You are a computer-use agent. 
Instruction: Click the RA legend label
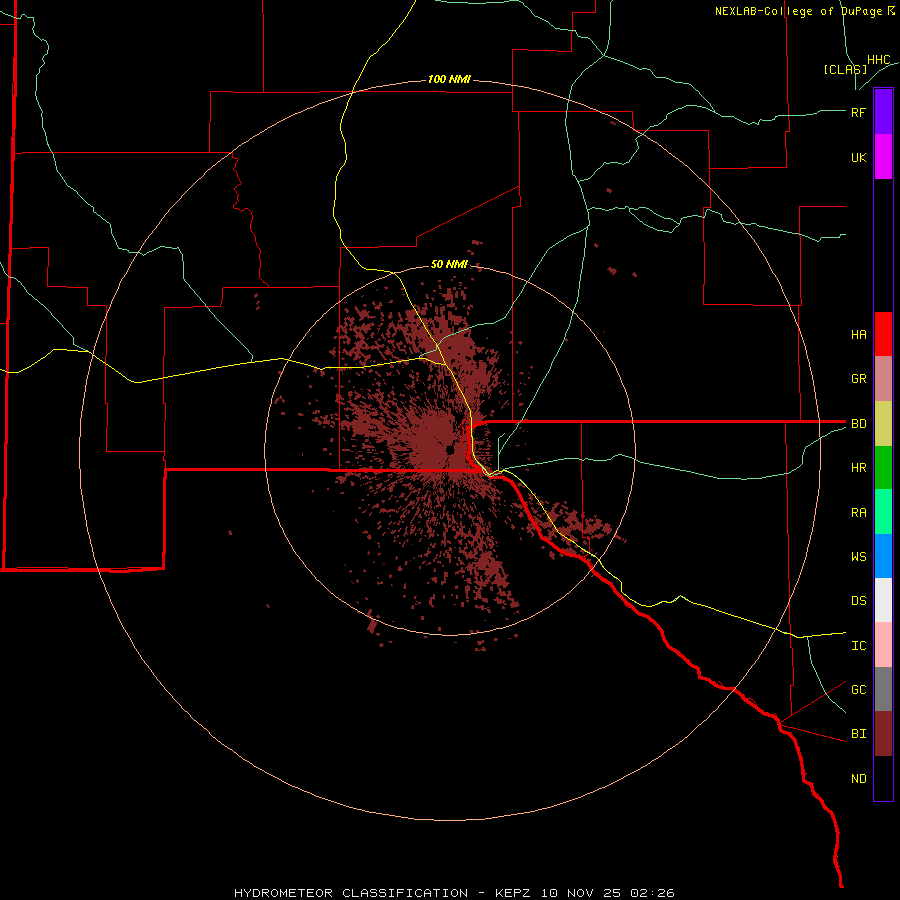pos(858,513)
